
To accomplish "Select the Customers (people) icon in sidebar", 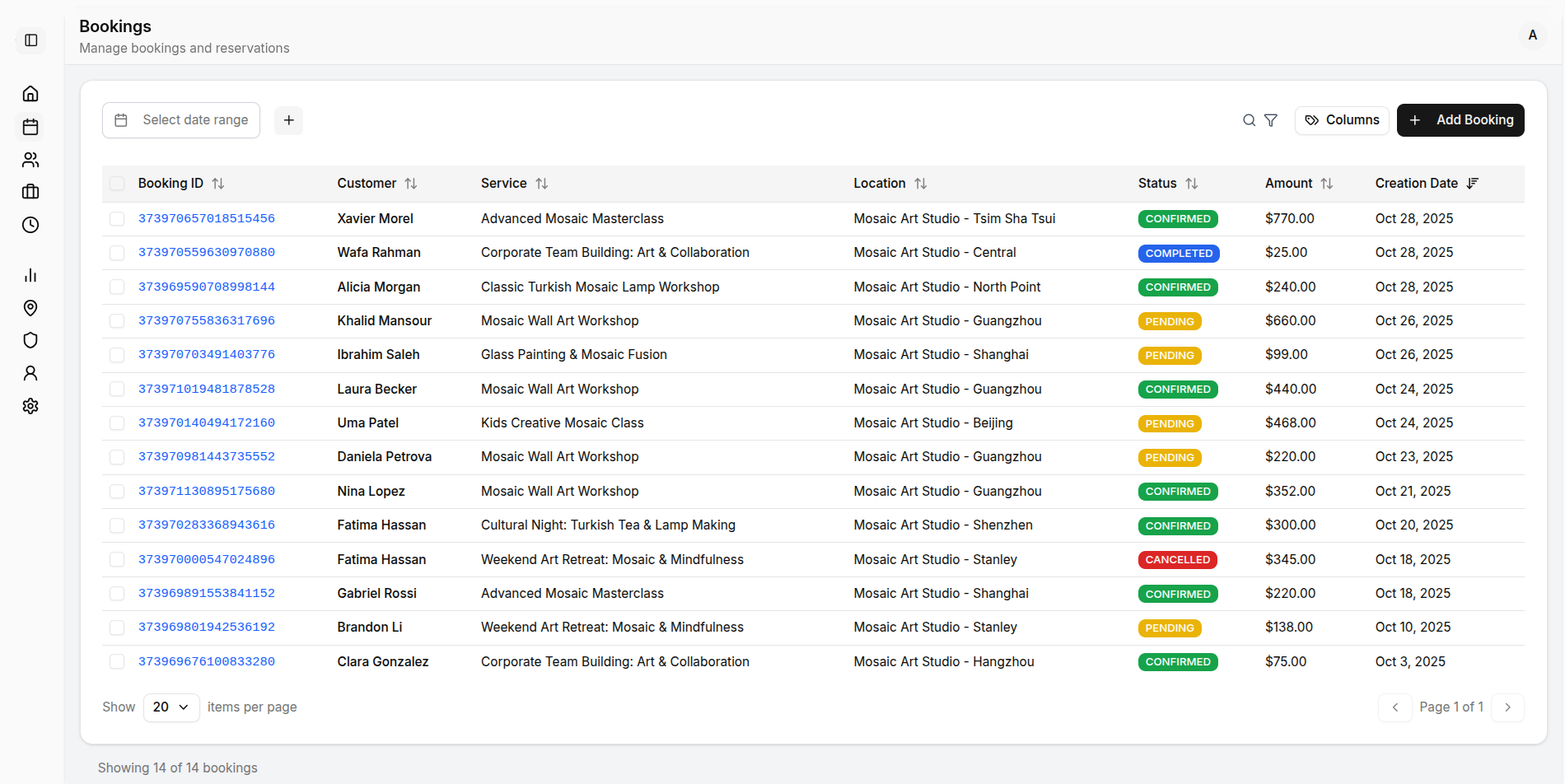I will pyautogui.click(x=30, y=159).
